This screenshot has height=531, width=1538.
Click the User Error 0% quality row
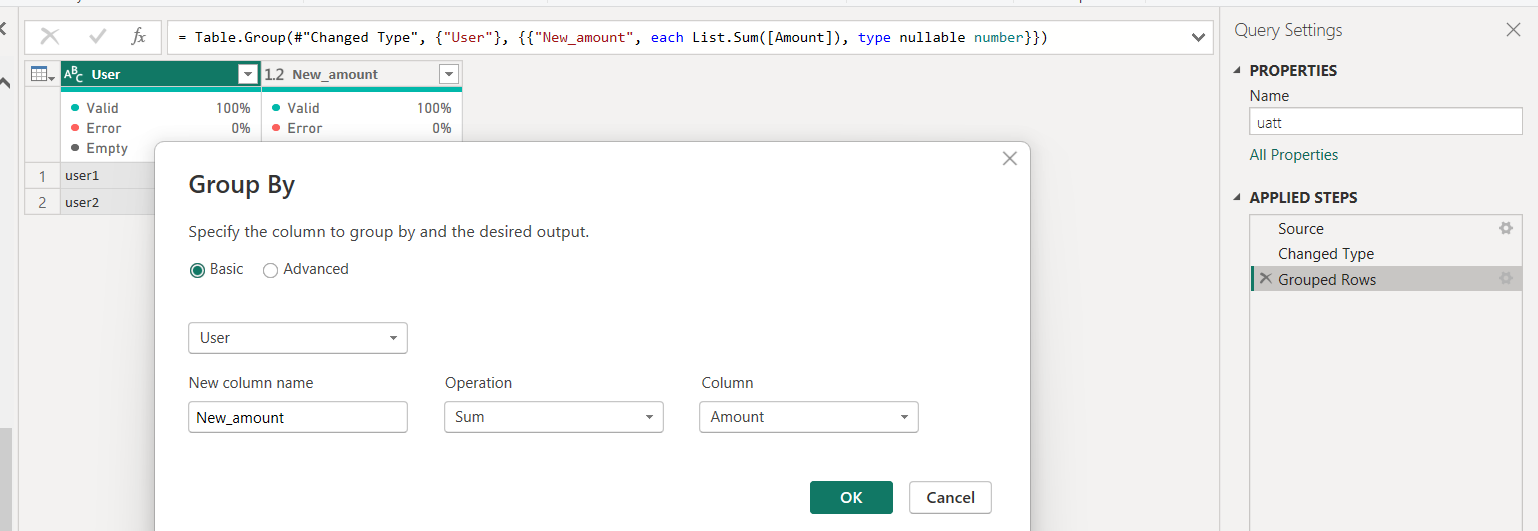coord(161,128)
